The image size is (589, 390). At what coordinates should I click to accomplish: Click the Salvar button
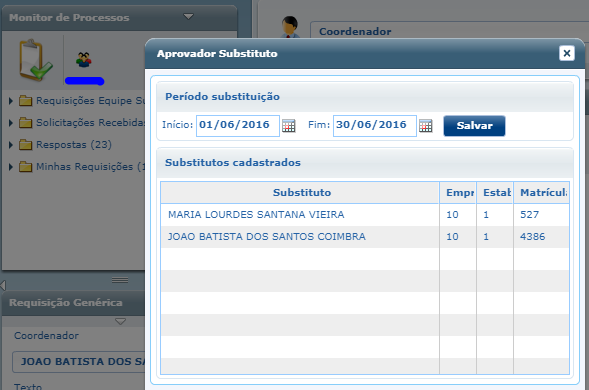[x=474, y=125]
